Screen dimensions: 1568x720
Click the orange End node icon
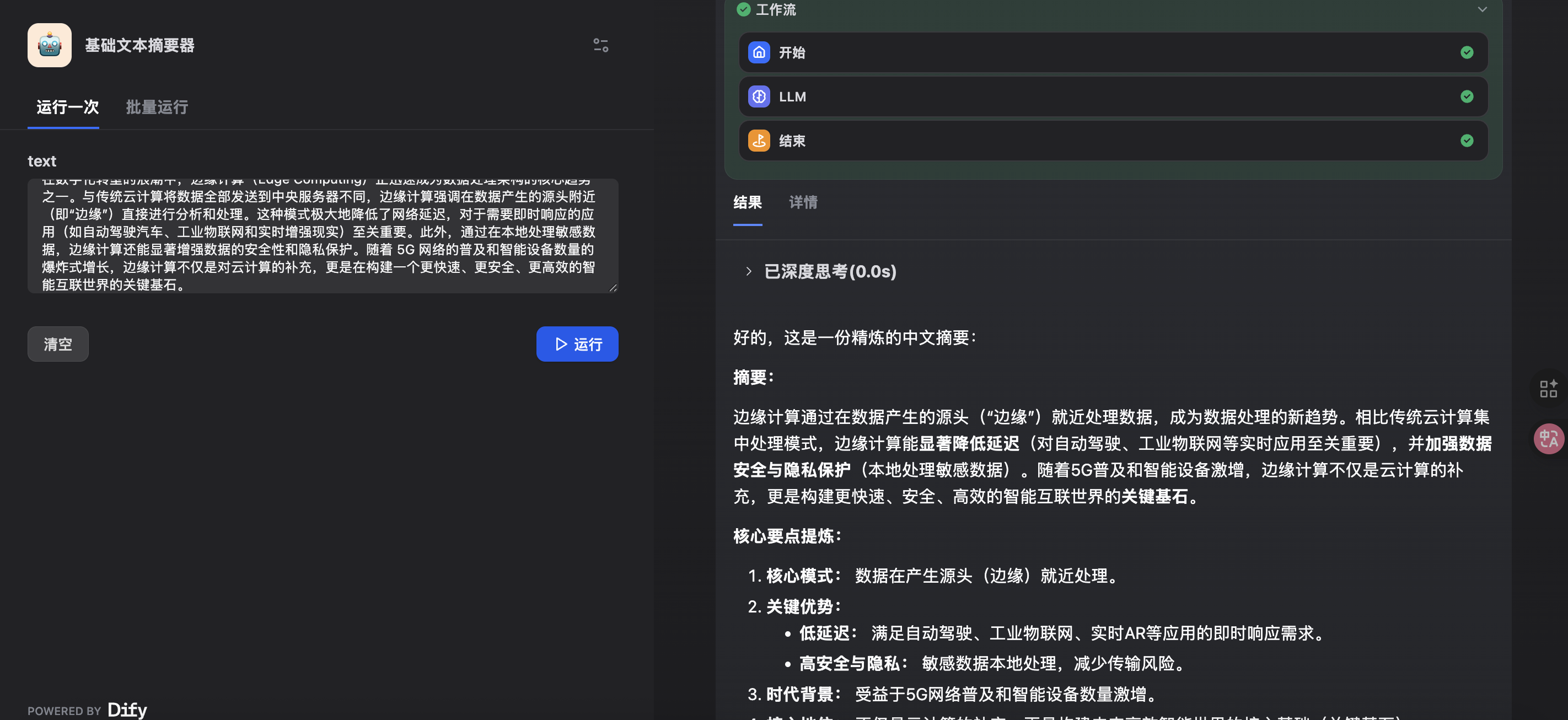click(x=759, y=141)
